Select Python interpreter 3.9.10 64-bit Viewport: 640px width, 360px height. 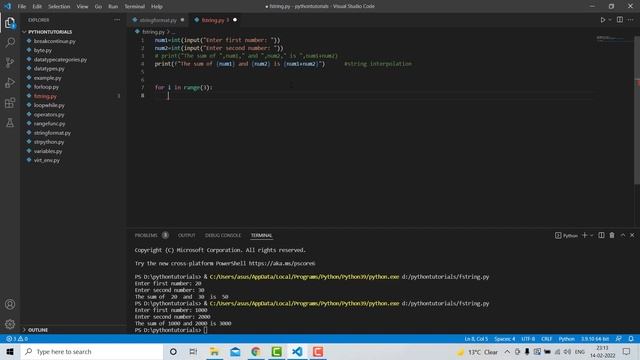[x=595, y=339]
